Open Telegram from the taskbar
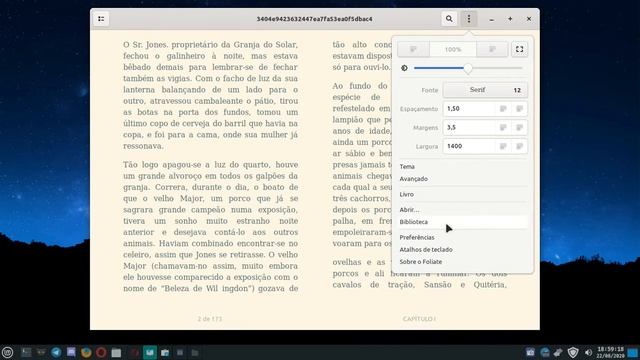640x360 pixels. click(x=56, y=352)
